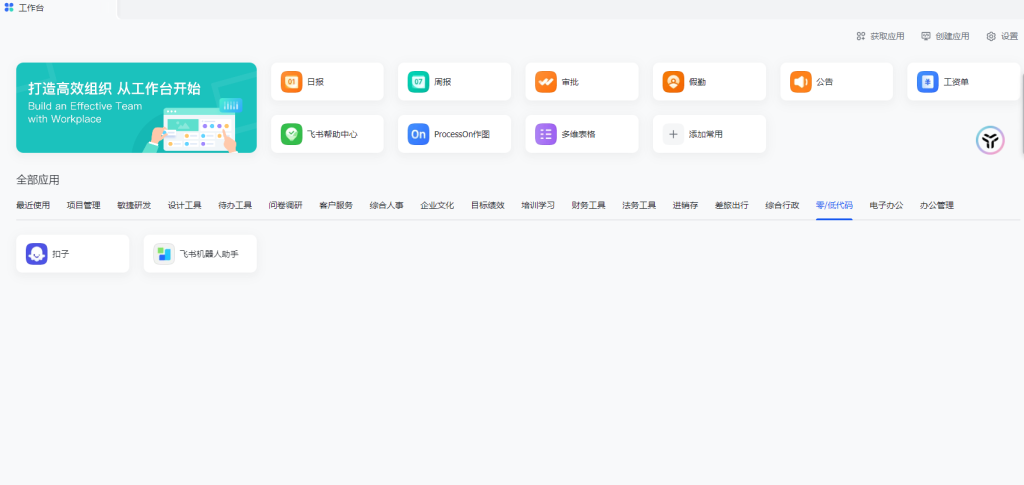Open the 电子办公 category tab

[886, 206]
